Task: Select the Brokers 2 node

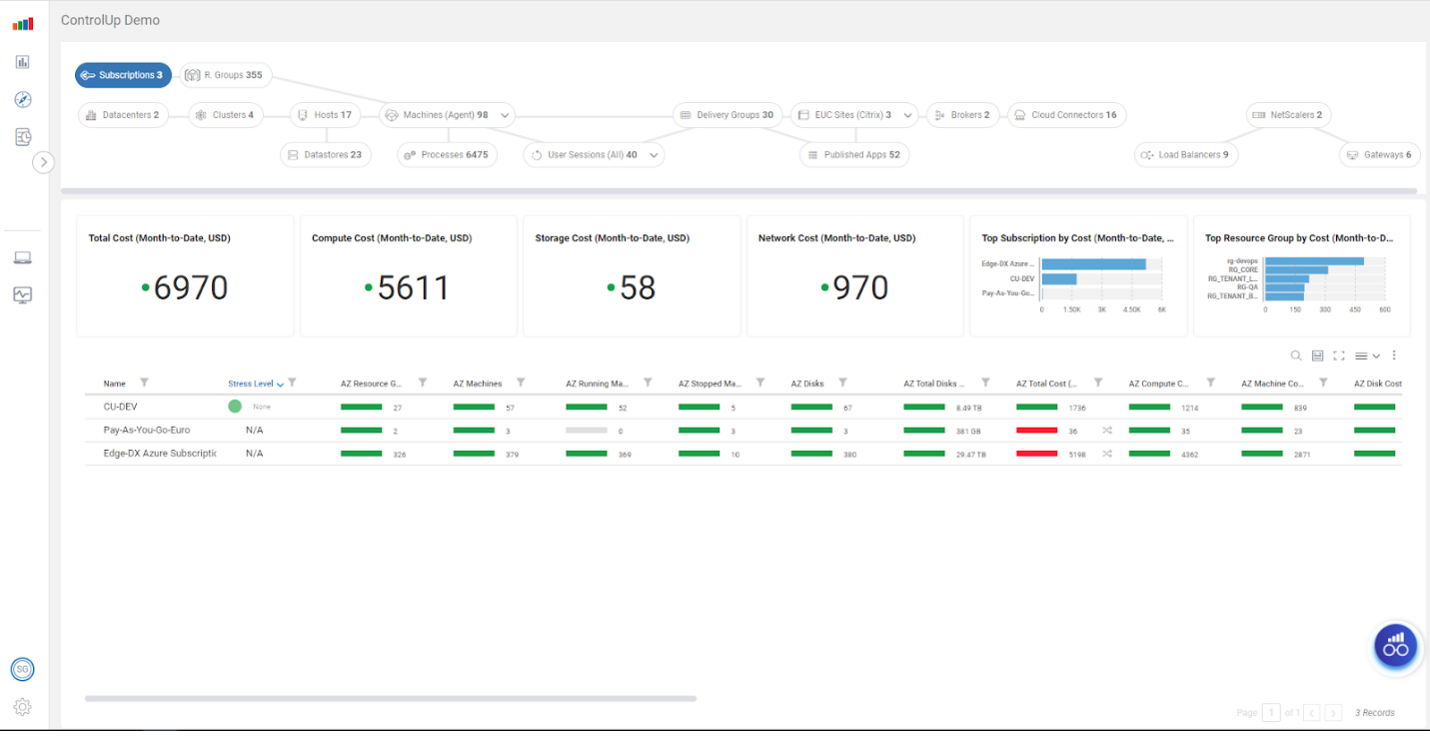Action: (x=962, y=115)
